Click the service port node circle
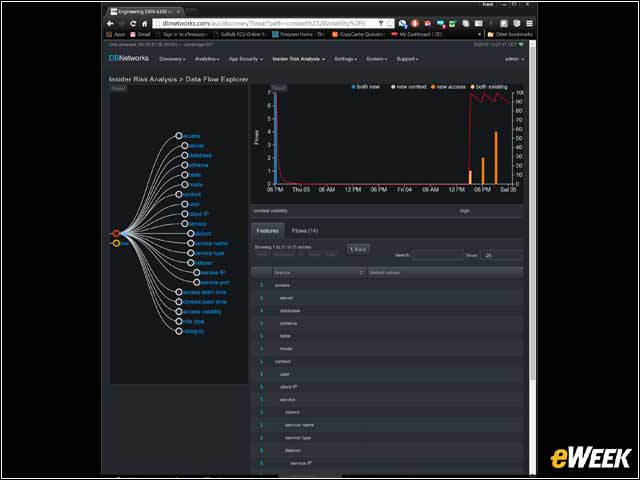The height and width of the screenshot is (480, 640). point(196,282)
